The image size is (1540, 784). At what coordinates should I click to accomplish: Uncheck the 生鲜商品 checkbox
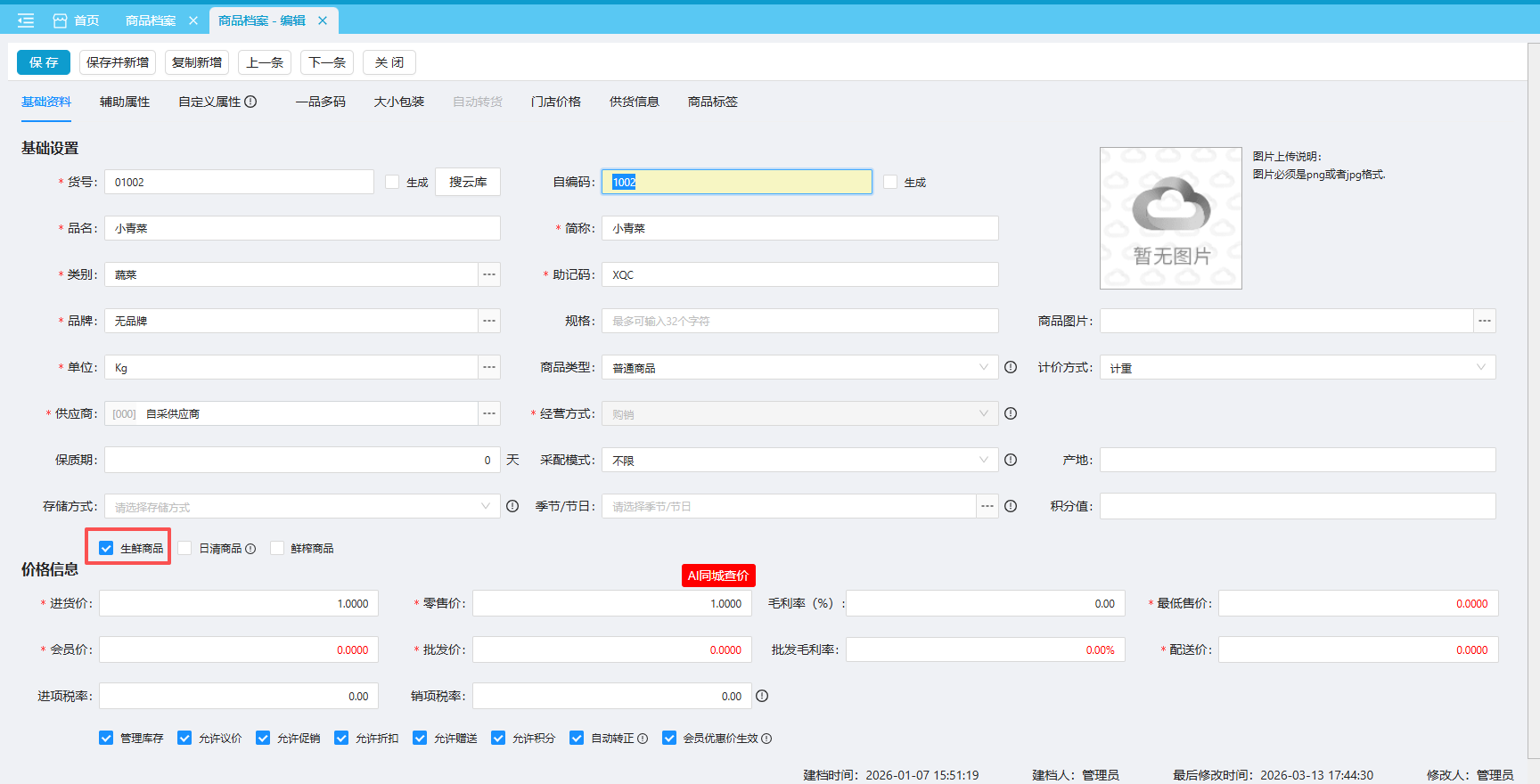[107, 548]
